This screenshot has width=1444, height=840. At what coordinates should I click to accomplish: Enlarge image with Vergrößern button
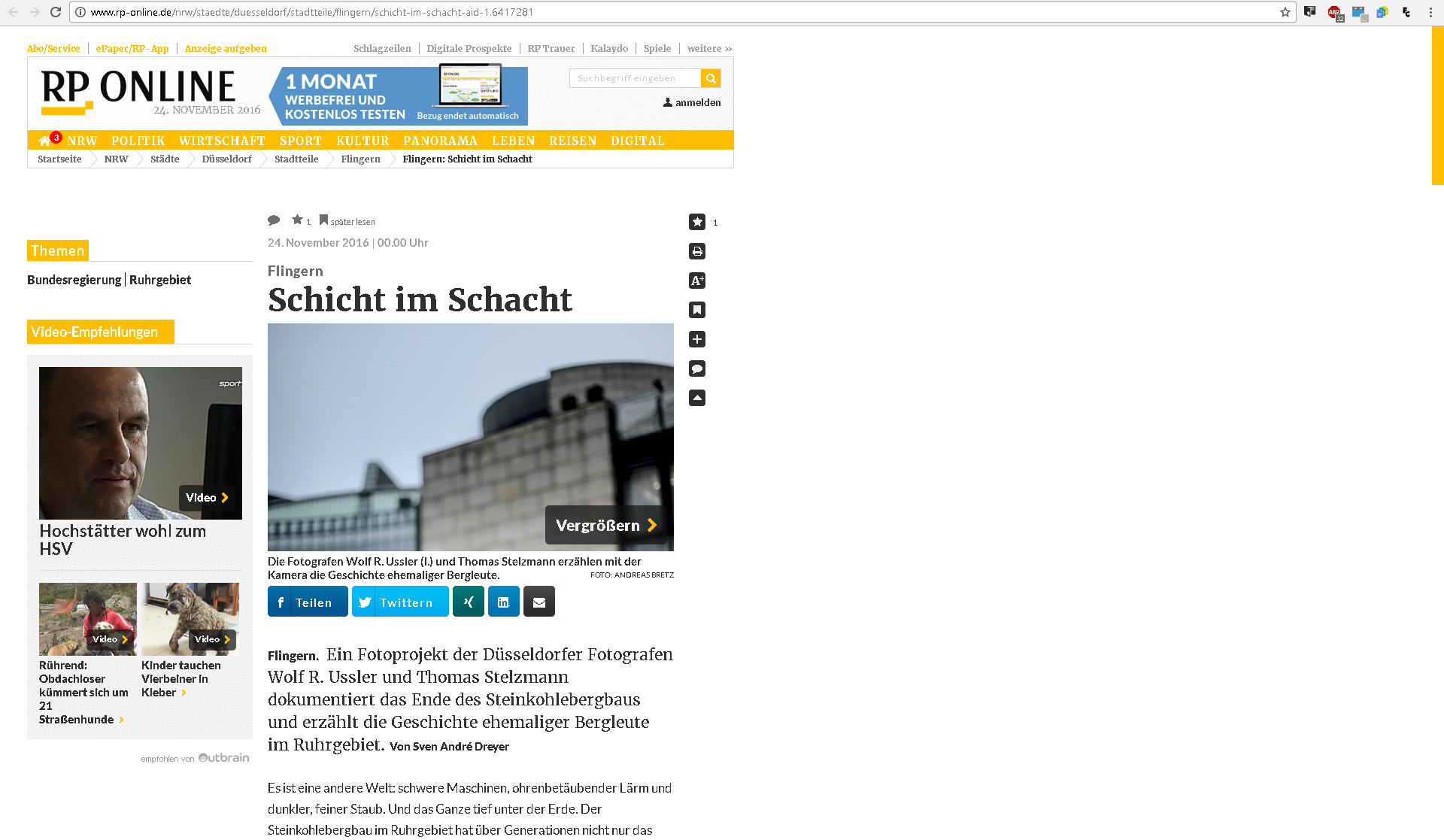[605, 525]
